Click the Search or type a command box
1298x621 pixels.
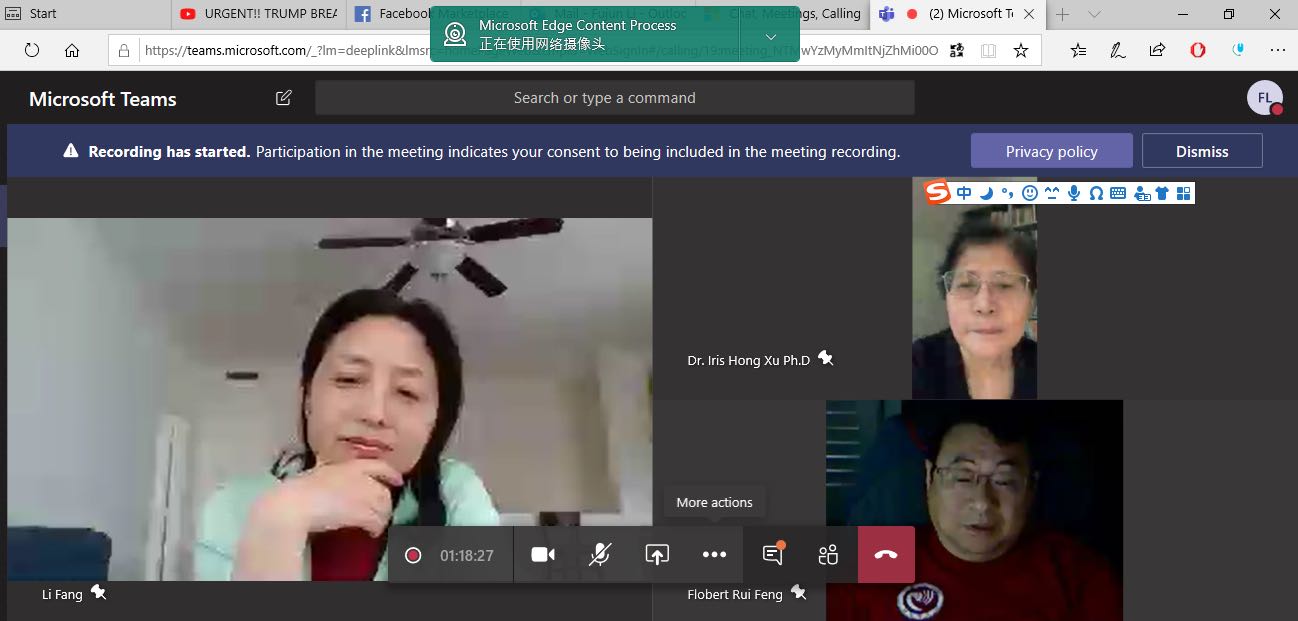coord(614,98)
